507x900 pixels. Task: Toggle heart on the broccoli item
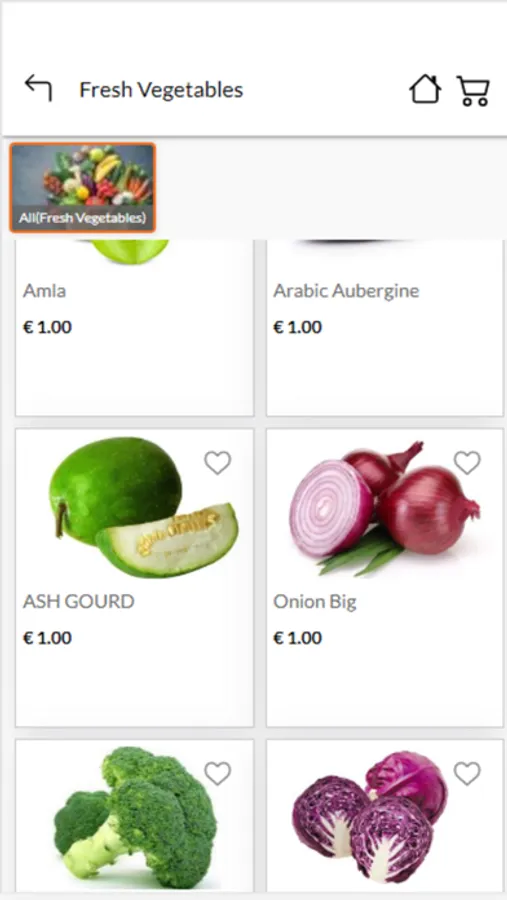(x=218, y=774)
